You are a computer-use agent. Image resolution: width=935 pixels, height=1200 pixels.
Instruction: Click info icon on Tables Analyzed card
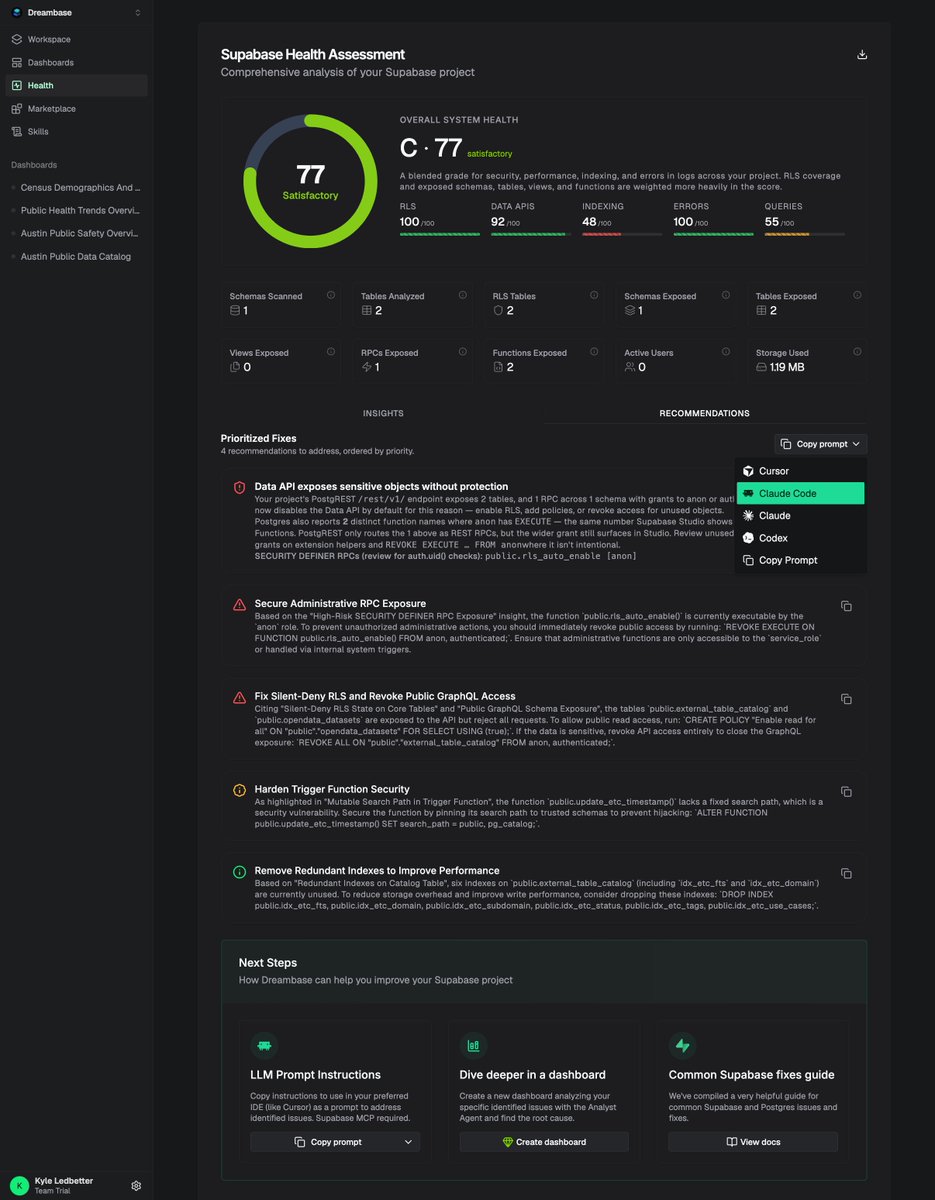coord(462,295)
